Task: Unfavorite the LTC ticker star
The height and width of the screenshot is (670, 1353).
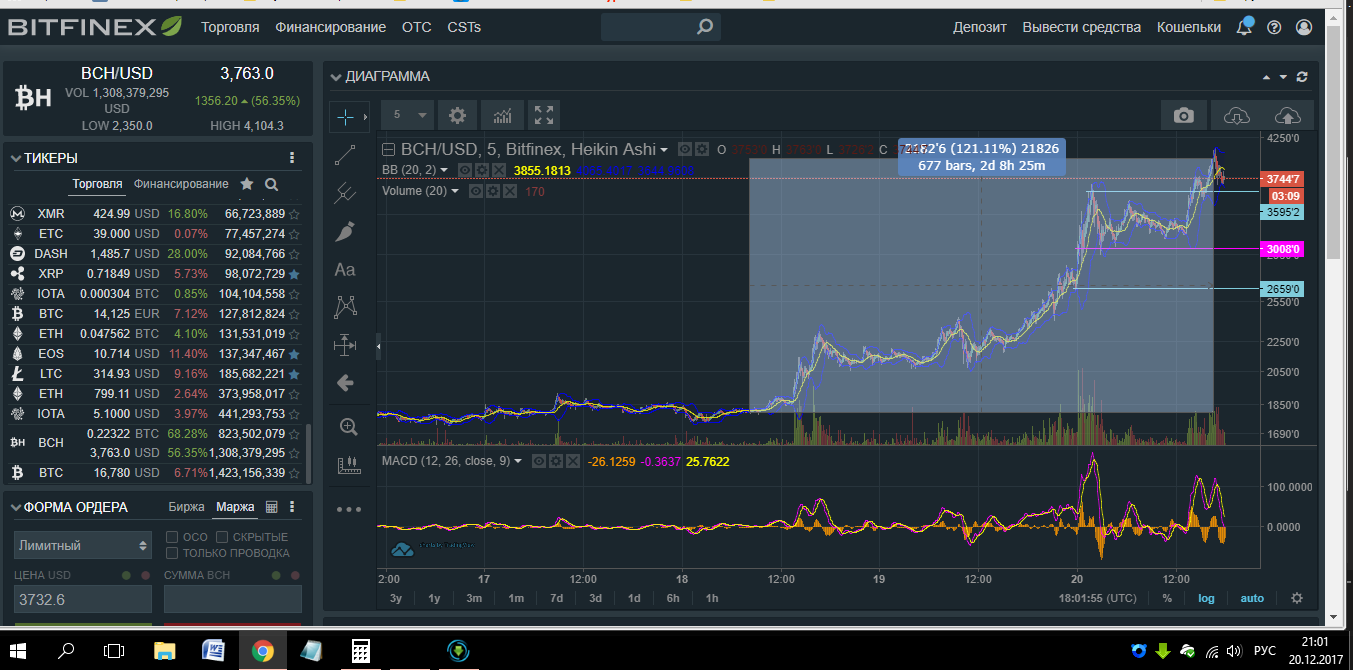Action: pyautogui.click(x=294, y=374)
